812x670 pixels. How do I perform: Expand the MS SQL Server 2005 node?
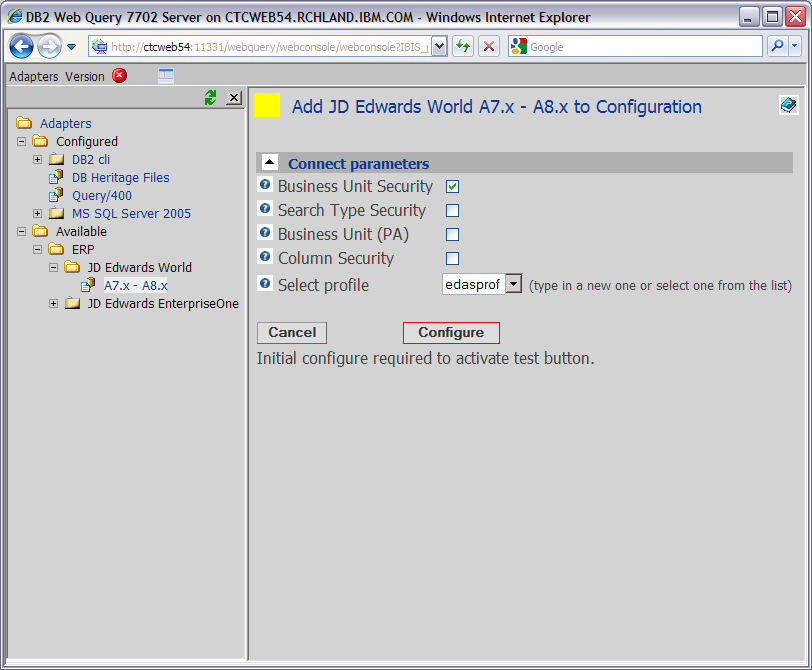click(x=37, y=213)
